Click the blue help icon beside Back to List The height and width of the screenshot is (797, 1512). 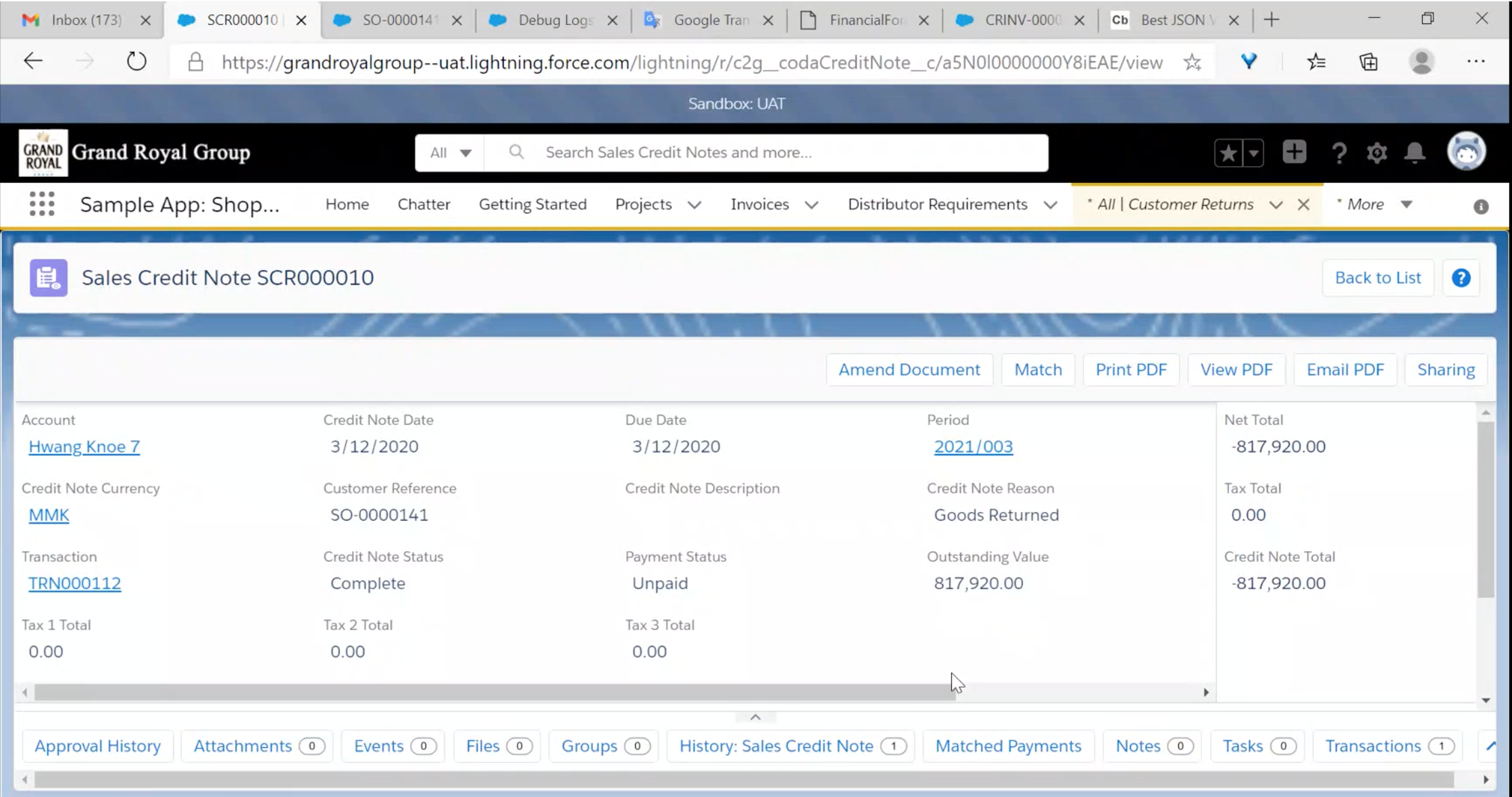coord(1461,278)
